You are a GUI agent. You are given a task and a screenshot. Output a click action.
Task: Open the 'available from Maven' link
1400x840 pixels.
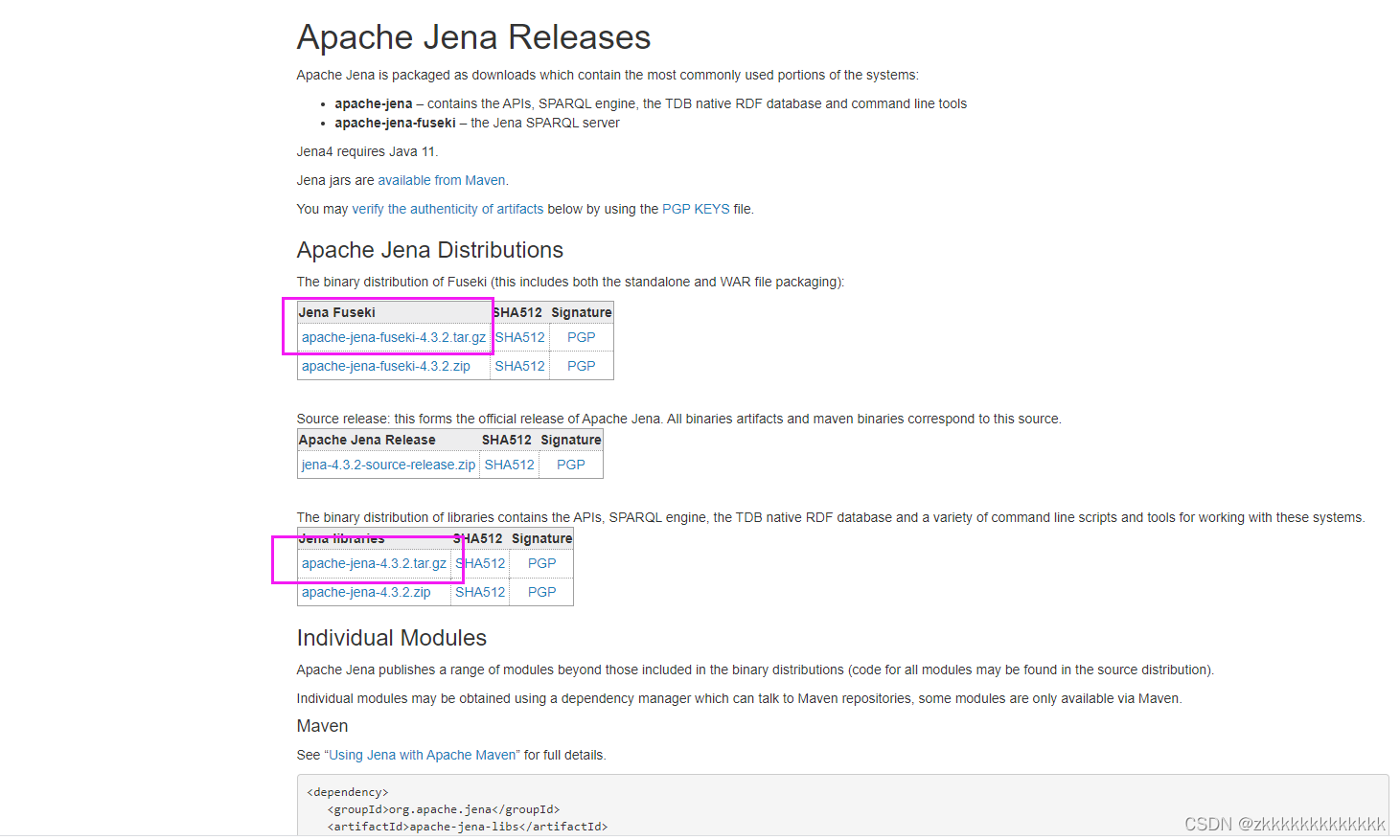point(442,180)
